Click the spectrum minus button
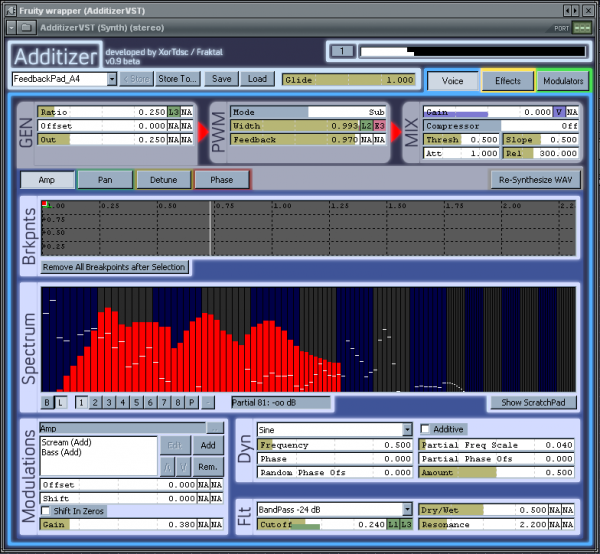The height and width of the screenshot is (554, 600). tap(208, 402)
